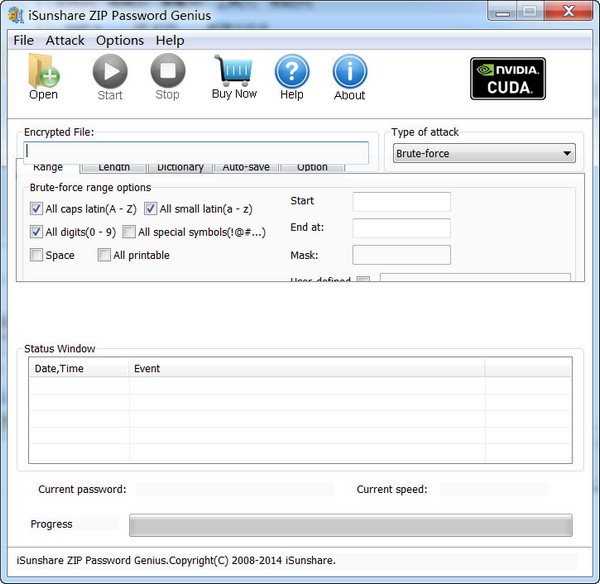The image size is (600, 584).
Task: Click the Open folder icon
Action: (x=43, y=72)
